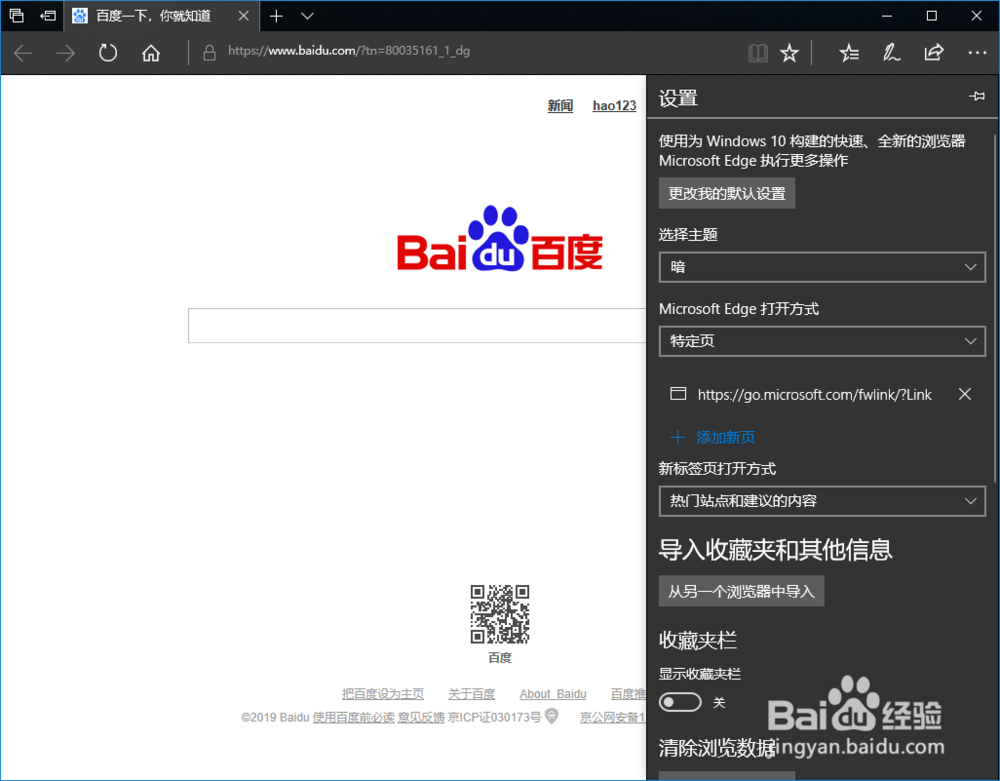Click the site security lock icon
Viewport: 1000px width, 781px height.
[209, 52]
